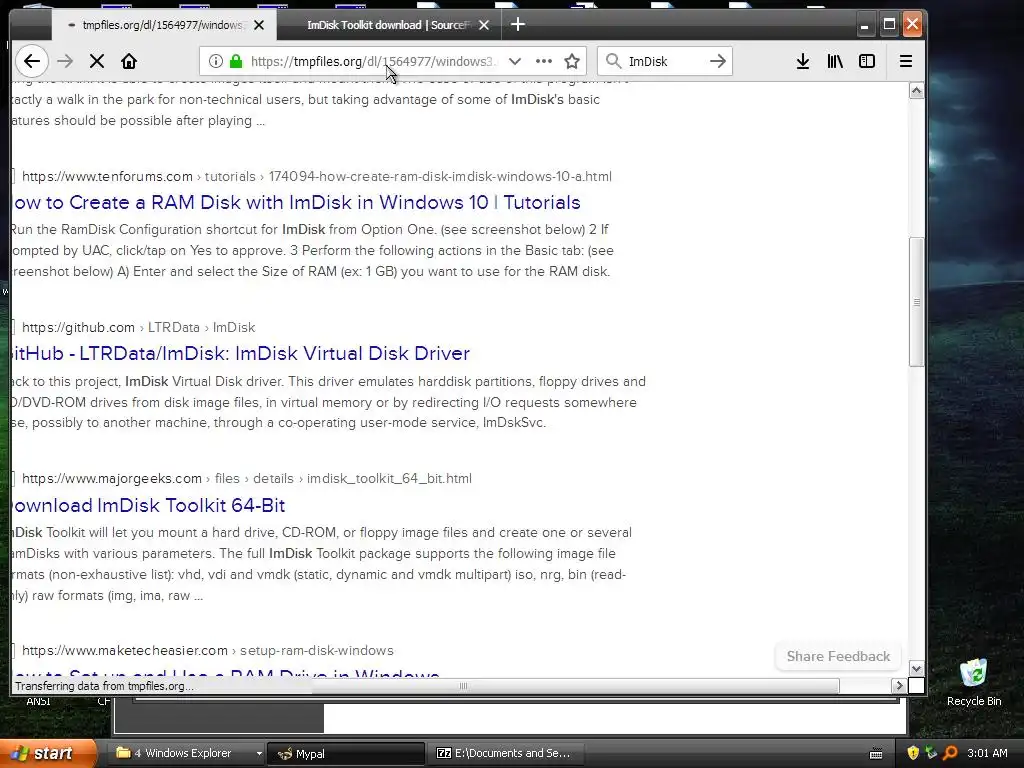Switch to the 7-Zip E:\Documents taskbar window
Image resolution: width=1024 pixels, height=768 pixels.
(505, 753)
